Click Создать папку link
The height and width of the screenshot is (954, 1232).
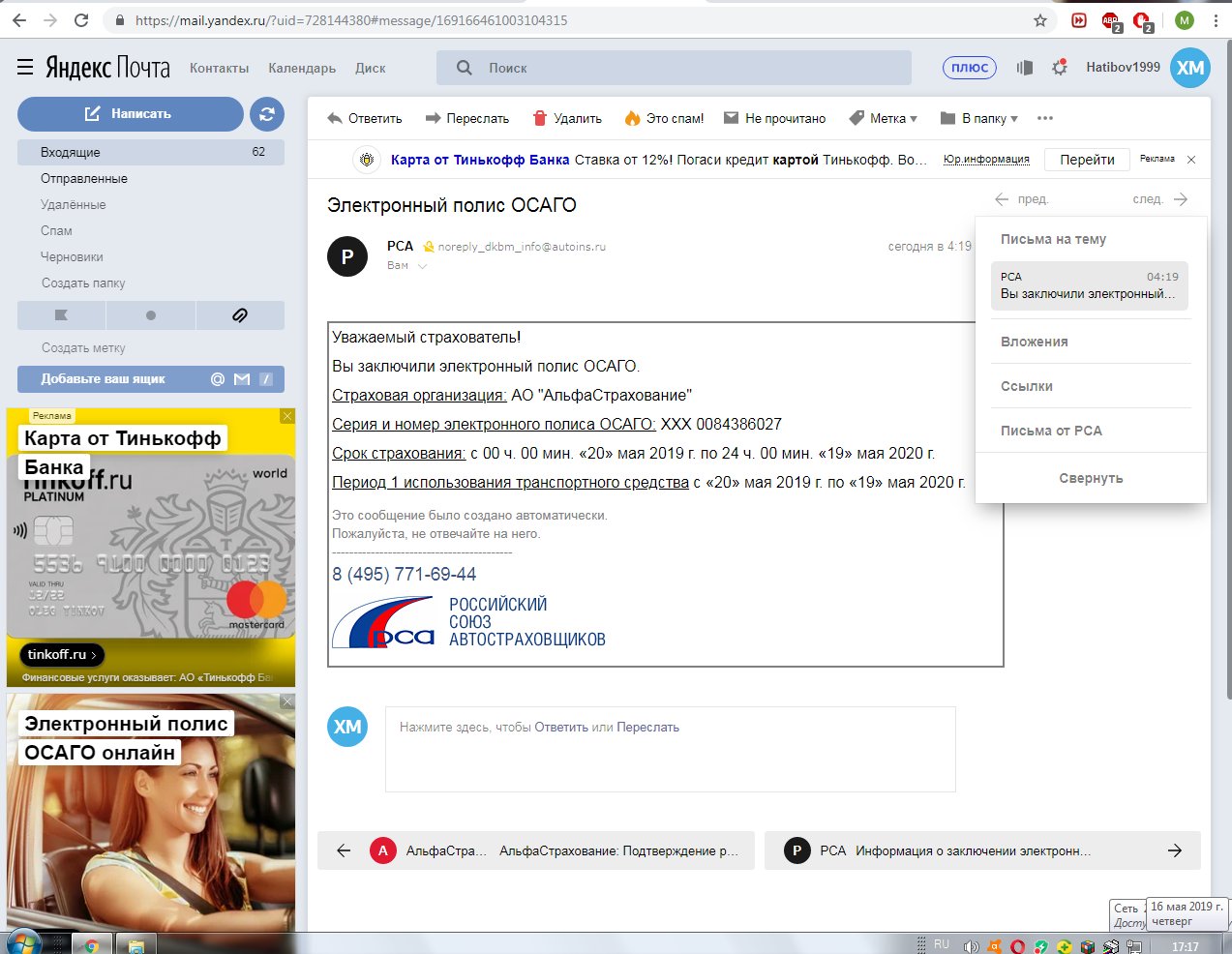(83, 283)
